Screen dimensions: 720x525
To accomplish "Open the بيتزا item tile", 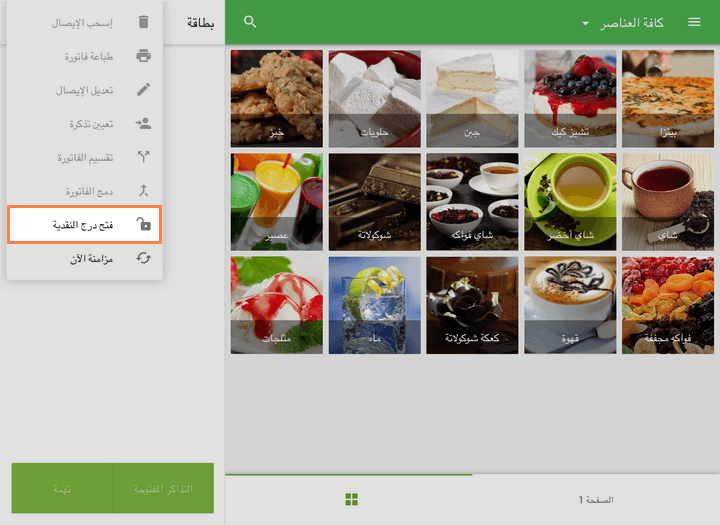I will click(x=667, y=98).
